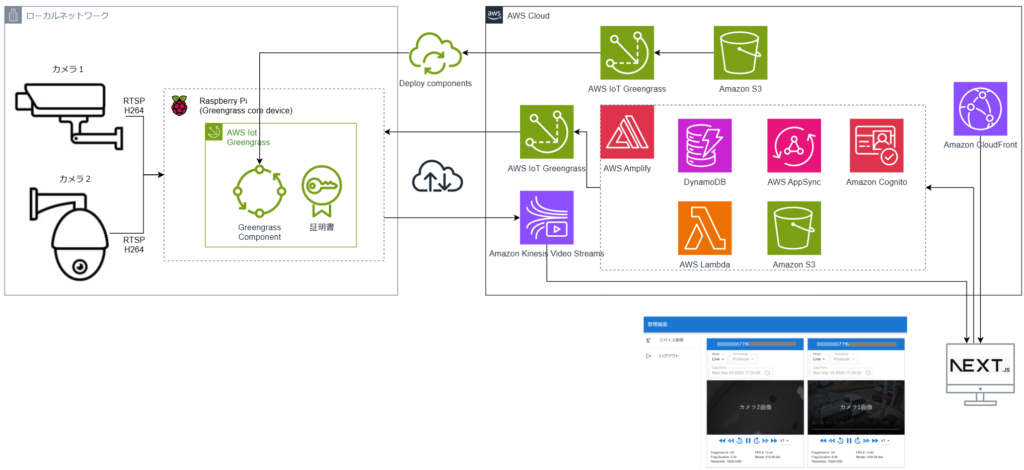The width and height of the screenshot is (1024, 470).
Task: Click skip-forward circular arrow under カメラ1 video
Action: tap(857, 441)
